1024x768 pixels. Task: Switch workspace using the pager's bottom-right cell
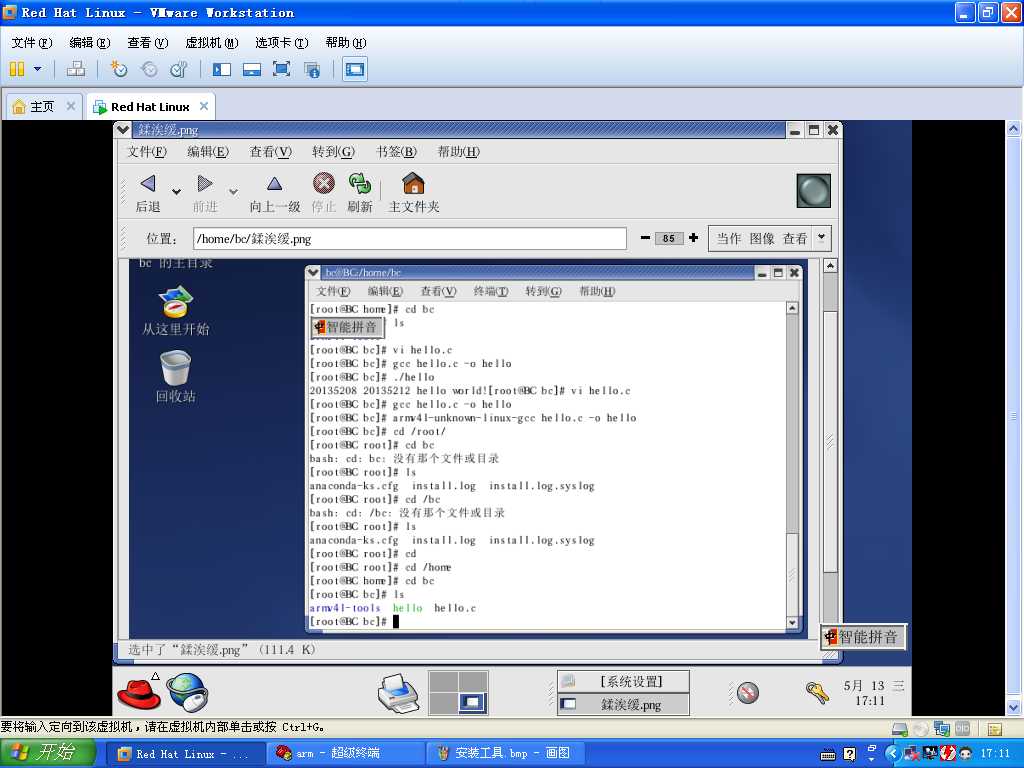pos(473,703)
